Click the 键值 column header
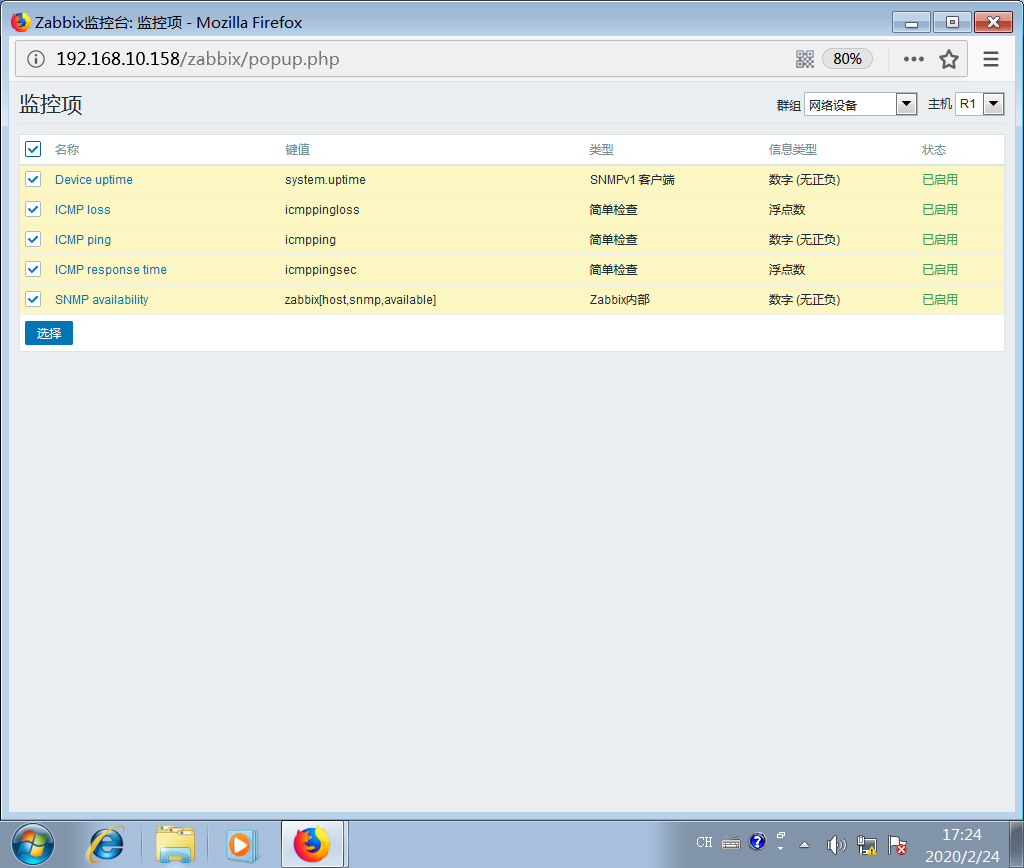Viewport: 1024px width, 868px height. 297,150
